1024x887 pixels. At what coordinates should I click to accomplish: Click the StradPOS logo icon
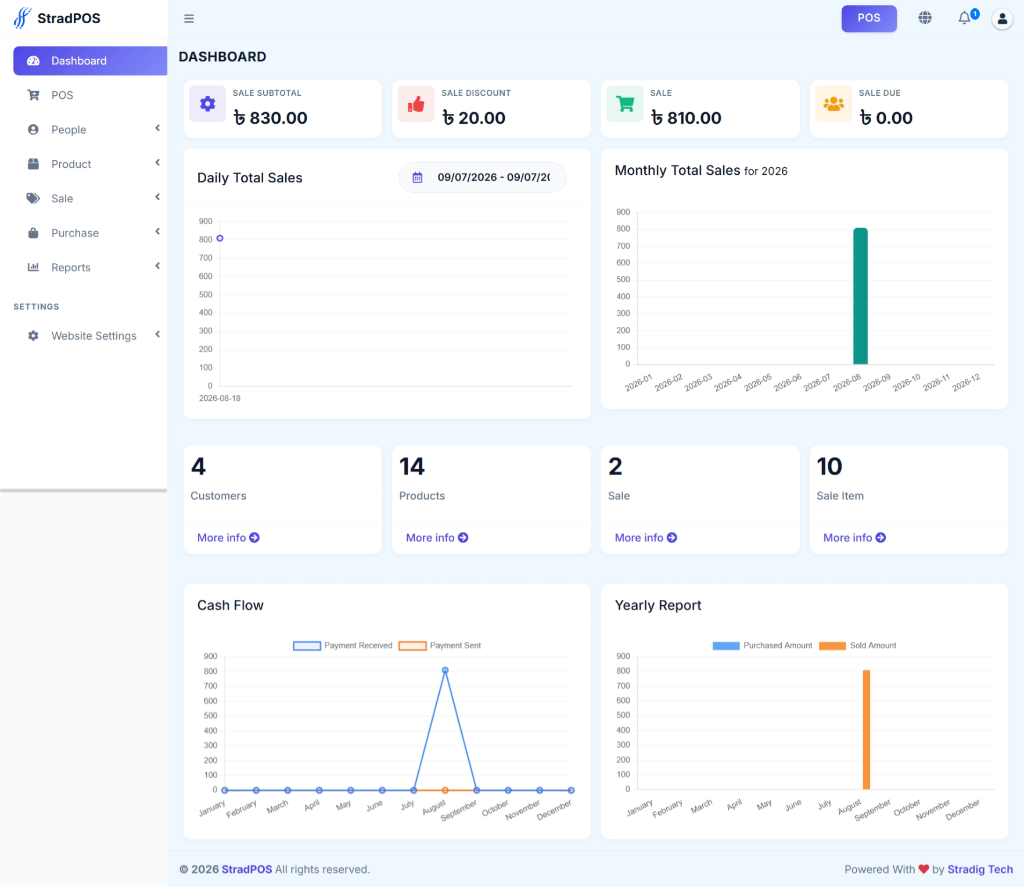[22, 18]
